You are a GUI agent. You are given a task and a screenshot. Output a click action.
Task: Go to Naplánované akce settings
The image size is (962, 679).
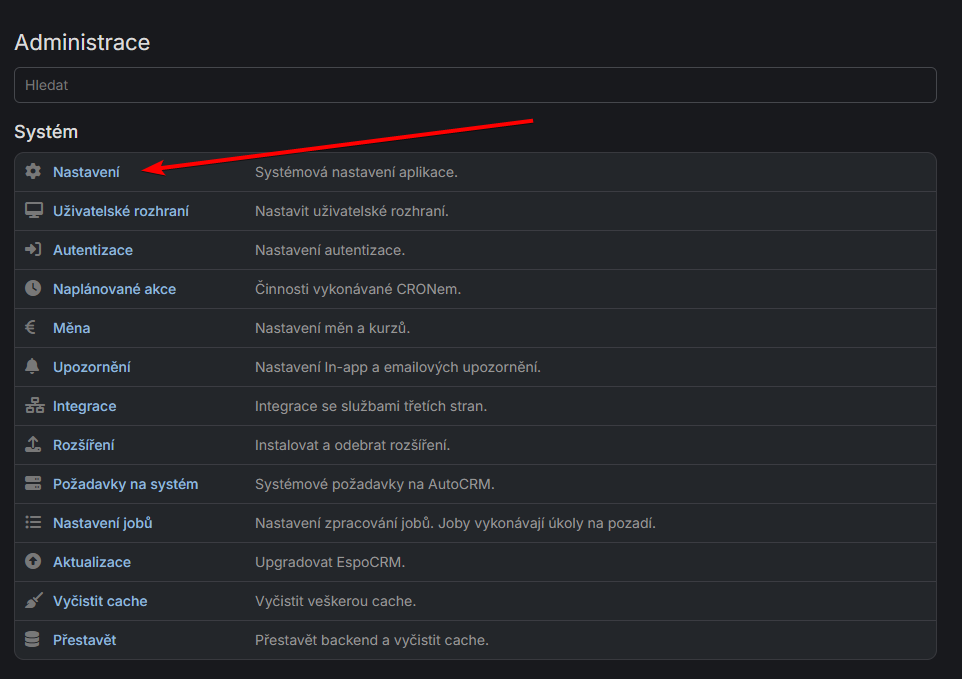114,289
